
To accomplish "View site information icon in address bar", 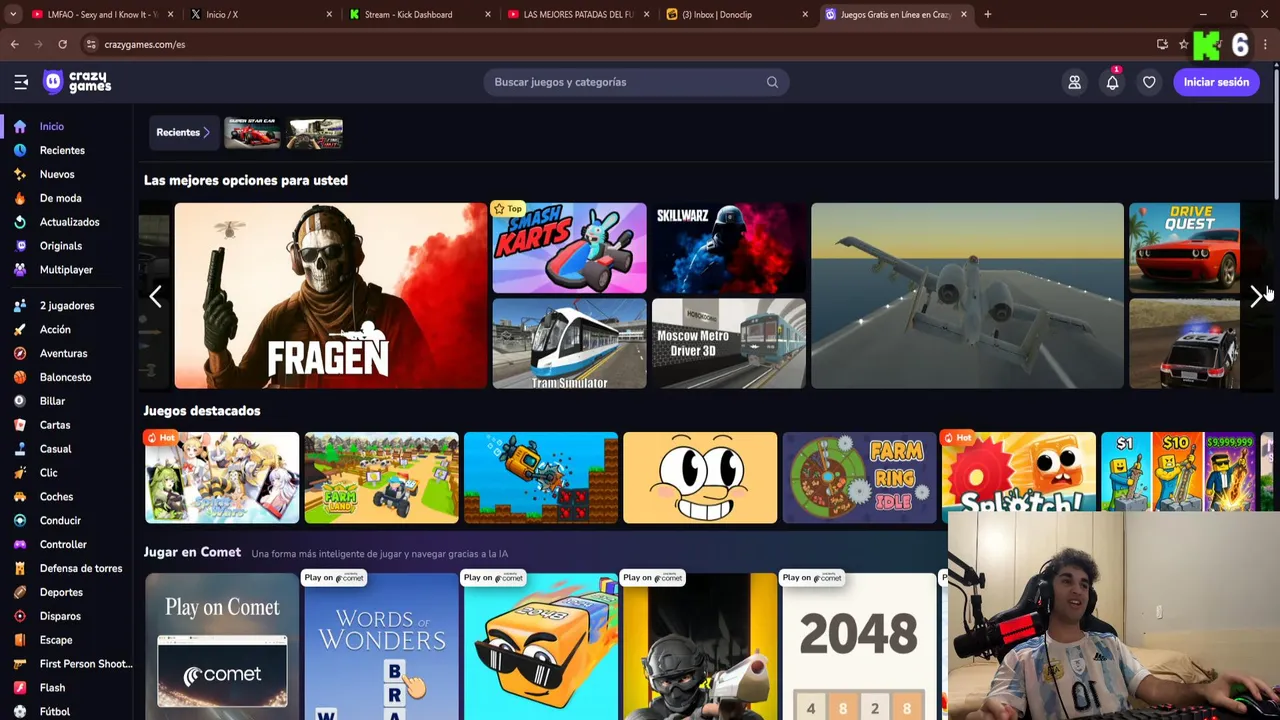I will coord(91,44).
